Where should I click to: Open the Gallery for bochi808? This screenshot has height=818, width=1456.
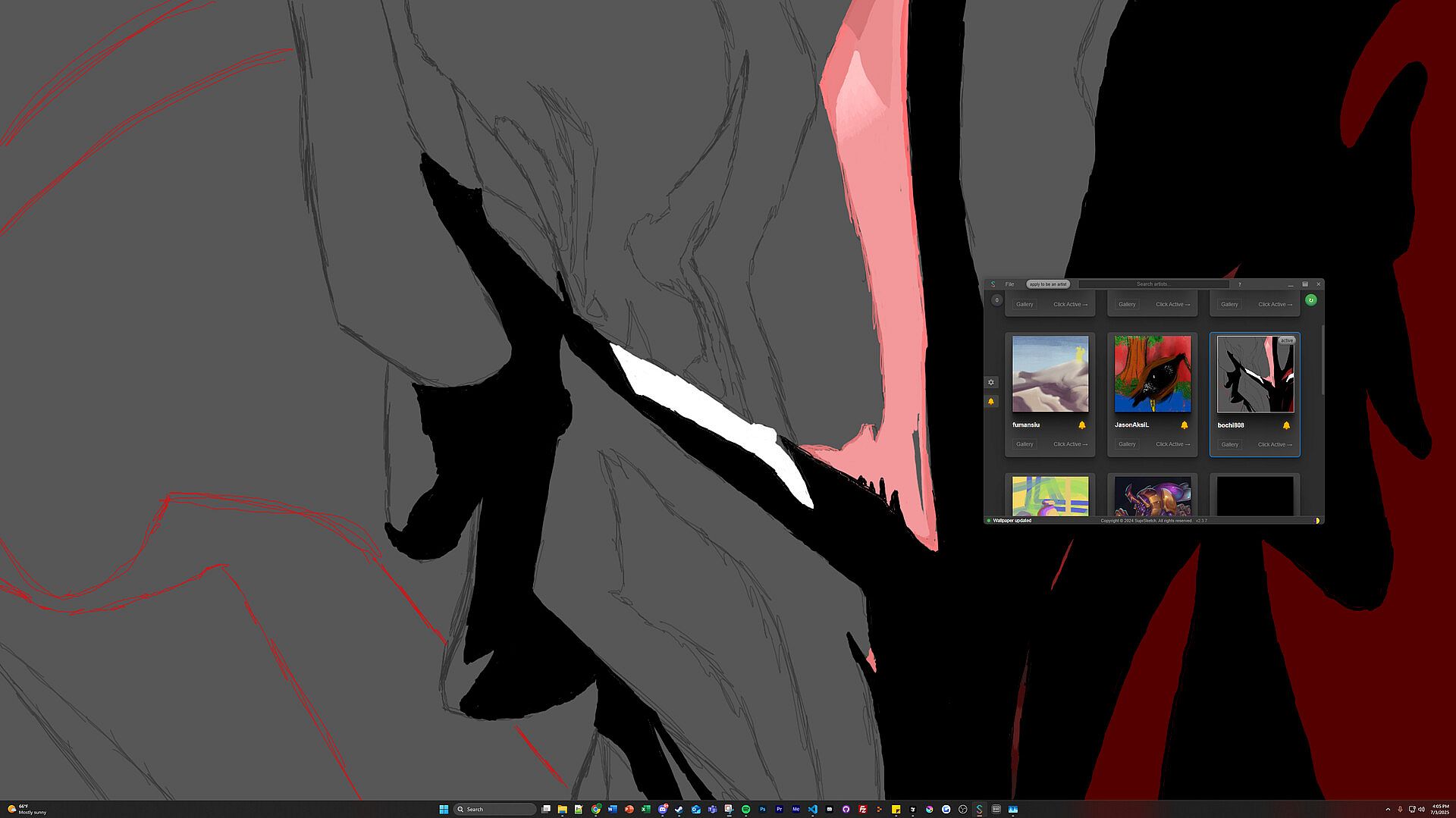tap(1229, 445)
